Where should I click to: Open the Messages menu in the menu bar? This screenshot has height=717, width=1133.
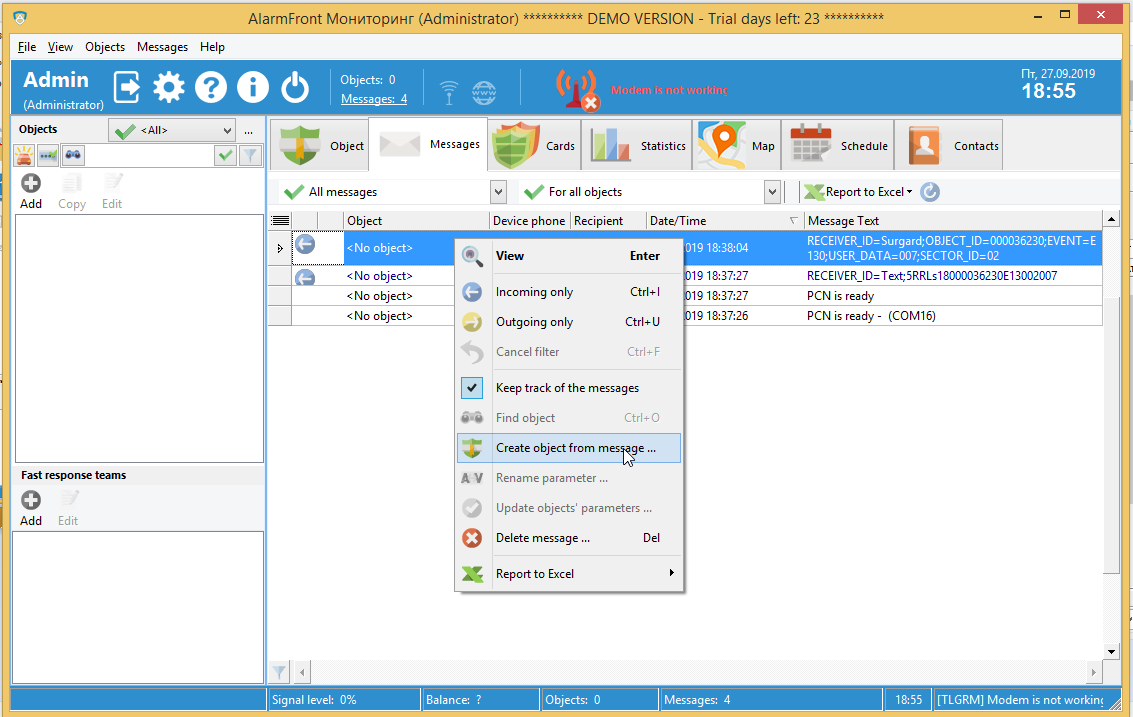(x=162, y=47)
